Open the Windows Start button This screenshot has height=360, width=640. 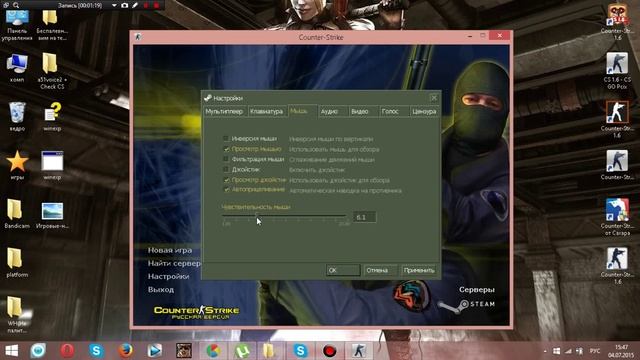pos(11,351)
